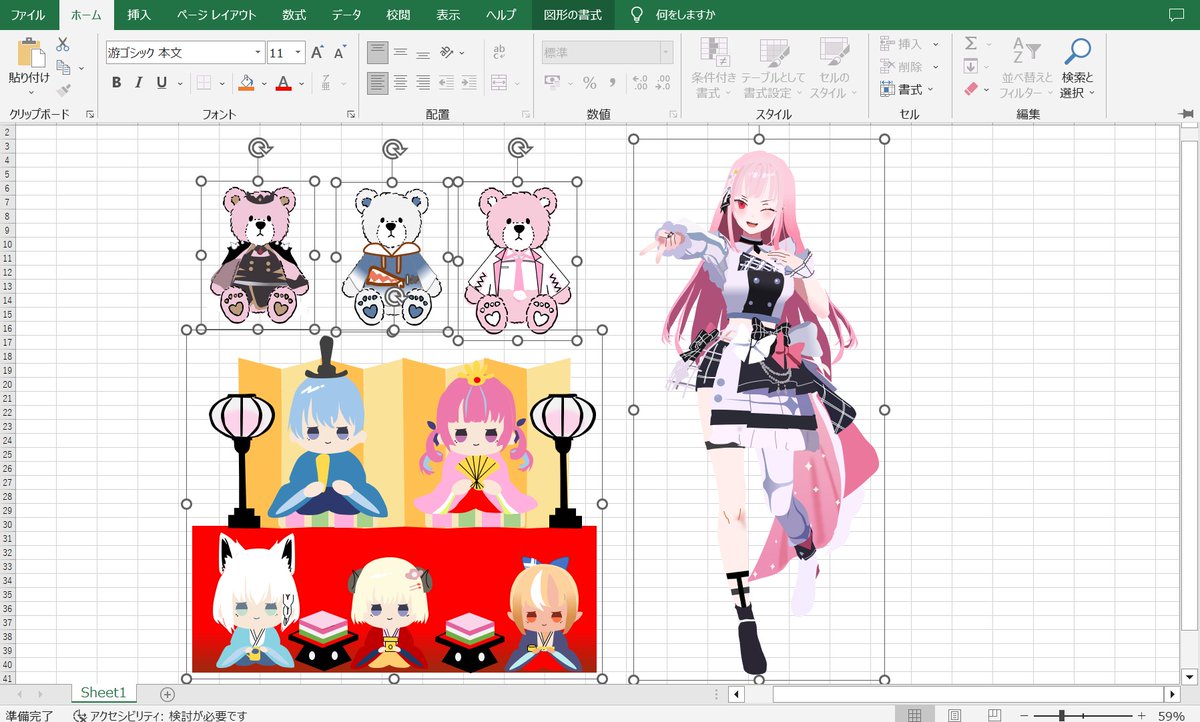Viewport: 1200px width, 722px height.
Task: Click the increase indent icon
Action: click(469, 83)
